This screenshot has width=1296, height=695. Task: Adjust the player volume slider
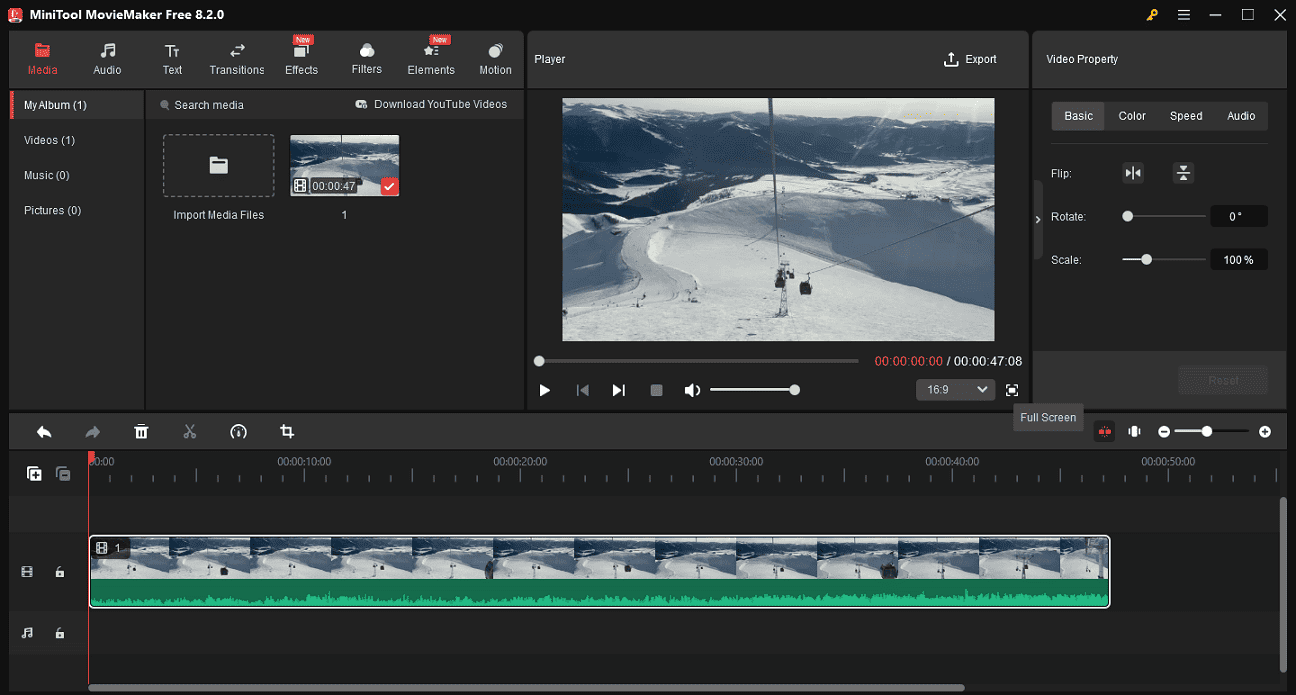[753, 390]
